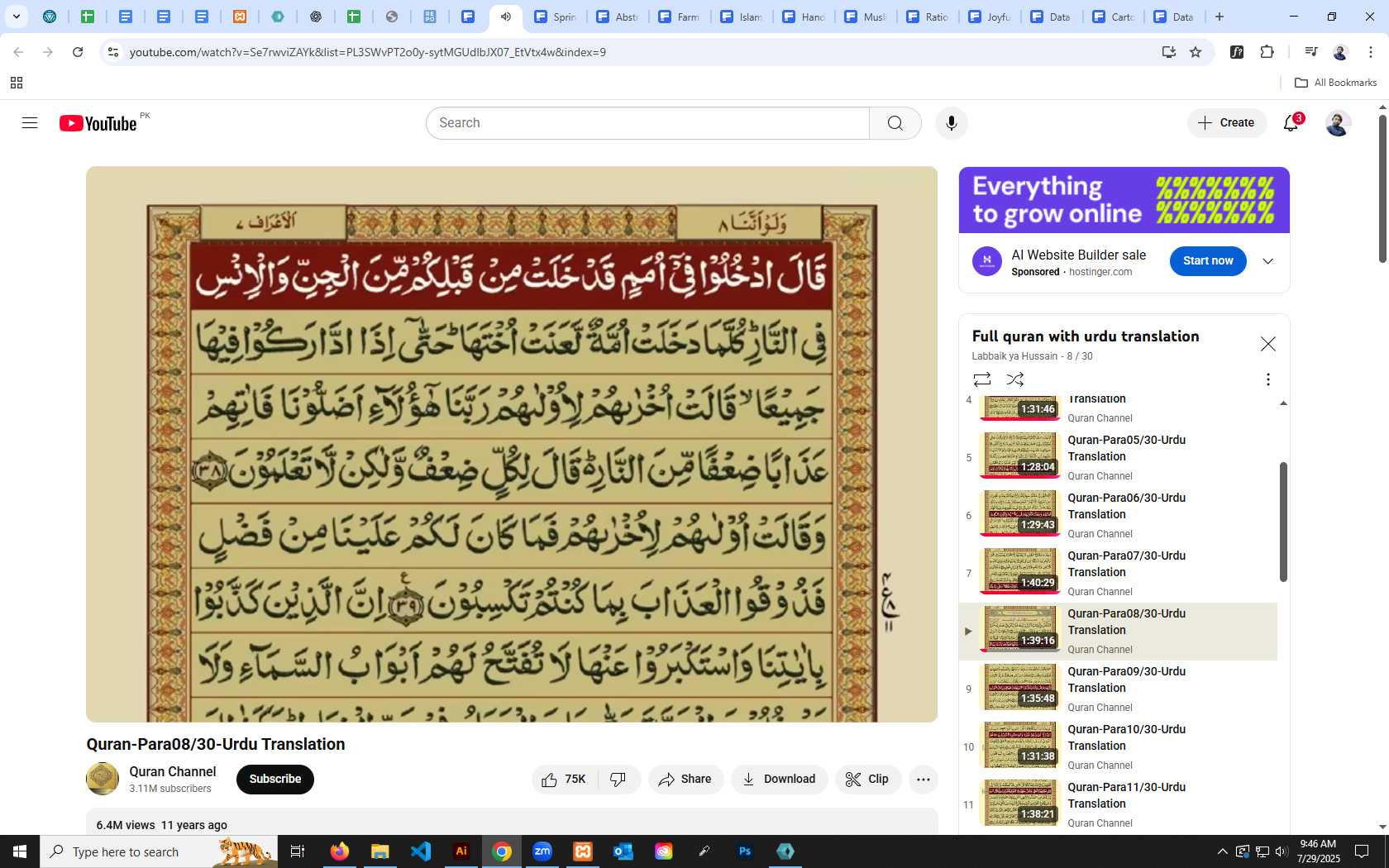
Task: Open the new tab plus button
Action: [x=1220, y=17]
